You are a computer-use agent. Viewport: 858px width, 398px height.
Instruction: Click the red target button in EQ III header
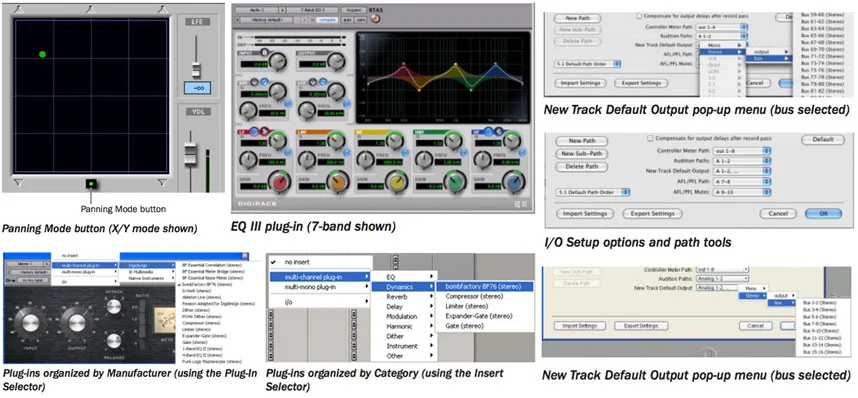(x=375, y=19)
